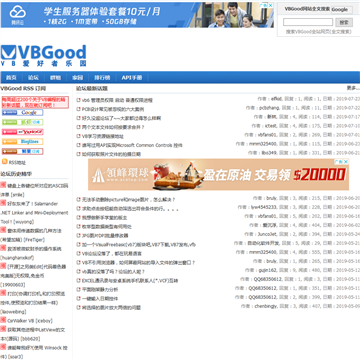Image resolution: width=360 pixels, height=360 pixels.
Task: Click author name 'gujin162'
Action: coord(268,270)
